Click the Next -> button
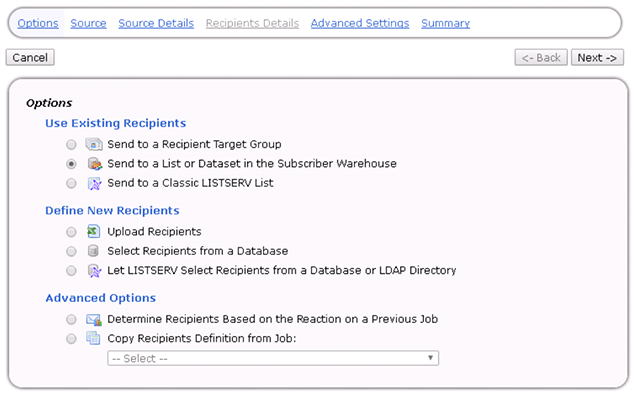 597,58
